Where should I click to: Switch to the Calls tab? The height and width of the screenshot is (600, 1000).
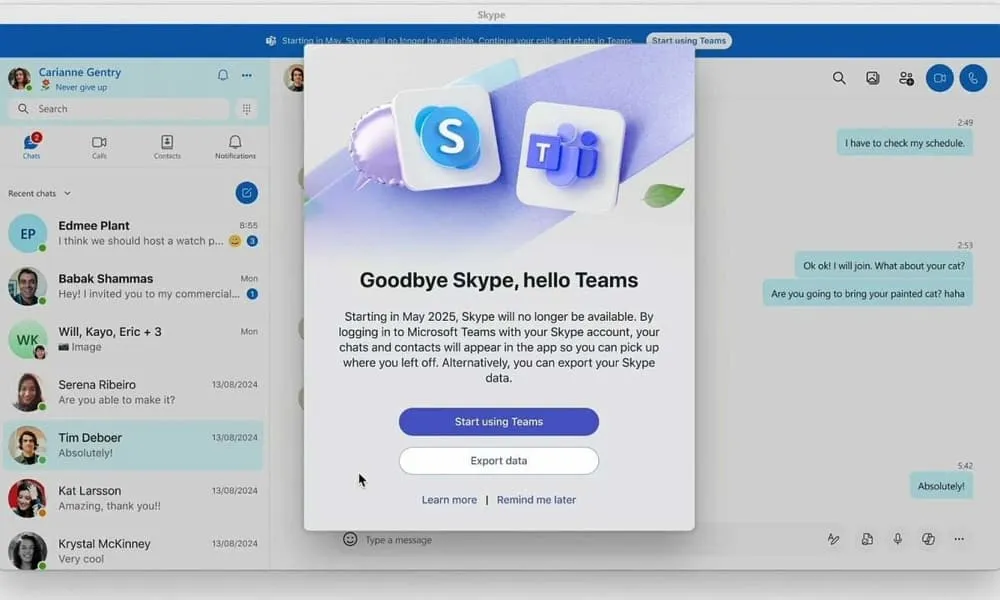(99, 147)
